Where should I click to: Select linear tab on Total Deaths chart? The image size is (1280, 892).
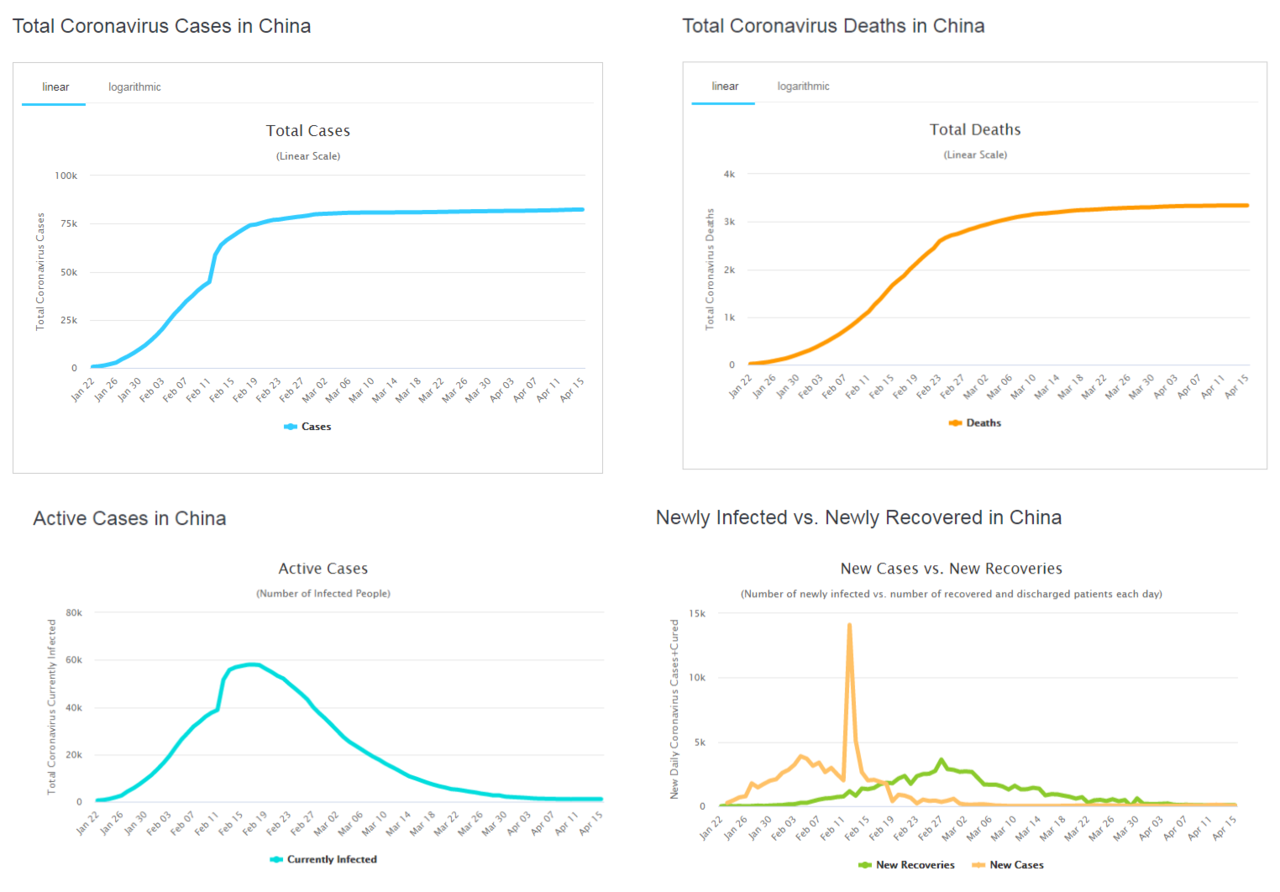725,86
